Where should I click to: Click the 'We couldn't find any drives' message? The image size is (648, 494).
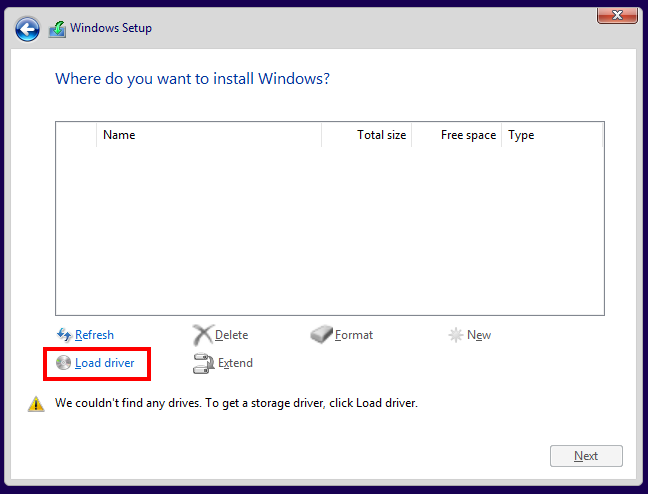pyautogui.click(x=236, y=403)
